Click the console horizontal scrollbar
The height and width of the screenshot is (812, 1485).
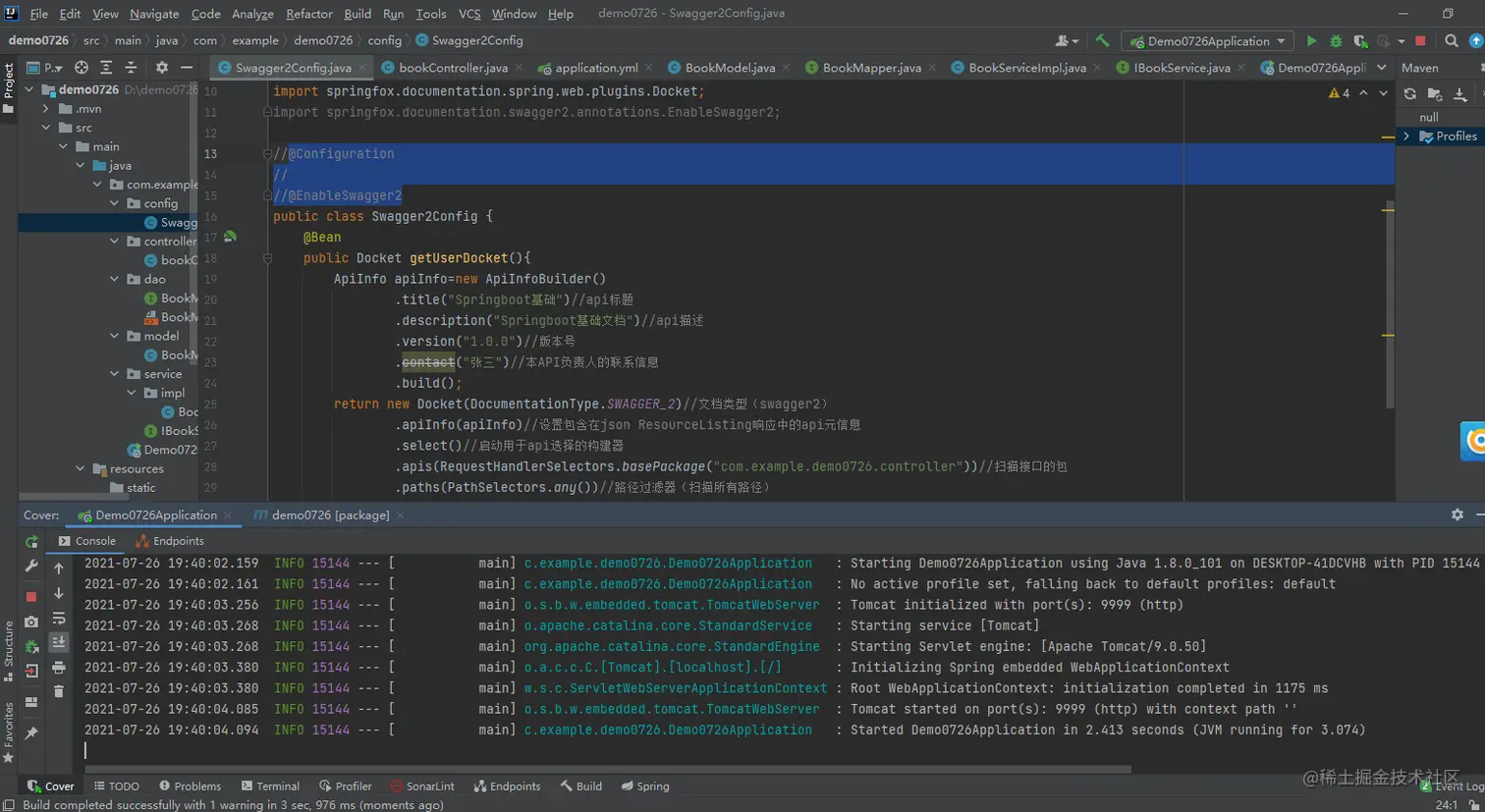coord(609,769)
